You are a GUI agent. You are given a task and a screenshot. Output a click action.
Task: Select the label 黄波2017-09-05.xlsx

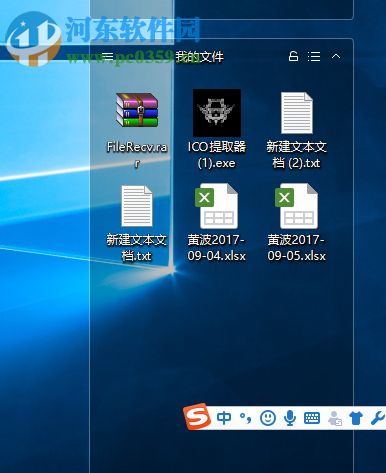296,248
